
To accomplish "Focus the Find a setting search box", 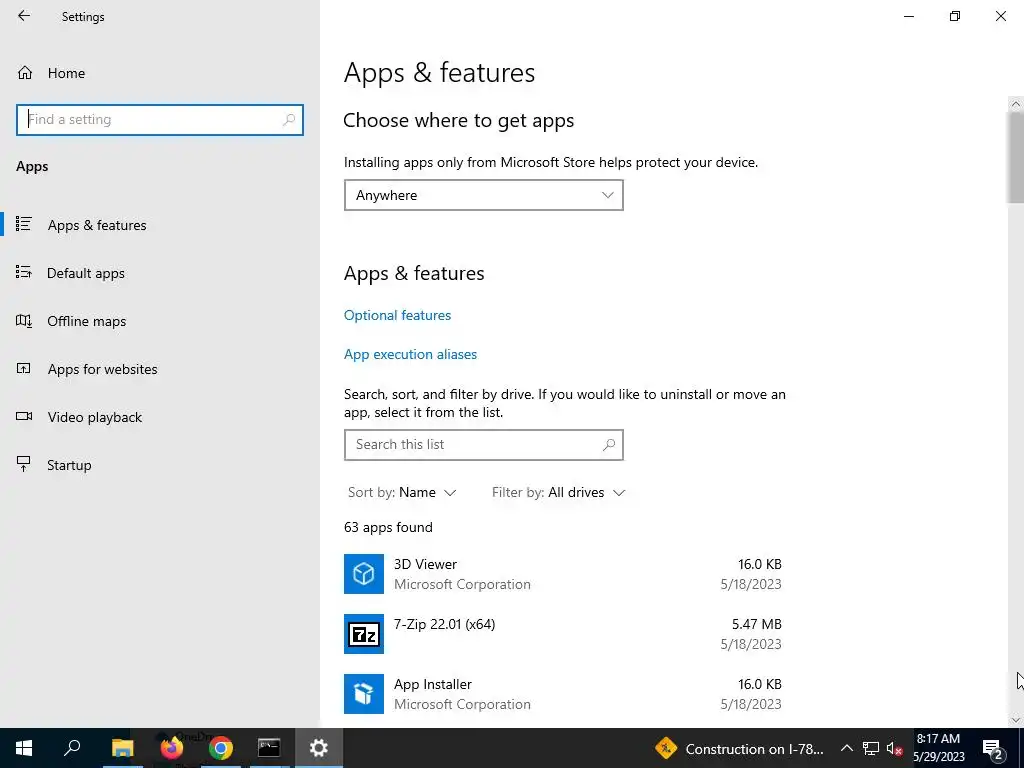I will pyautogui.click(x=159, y=120).
